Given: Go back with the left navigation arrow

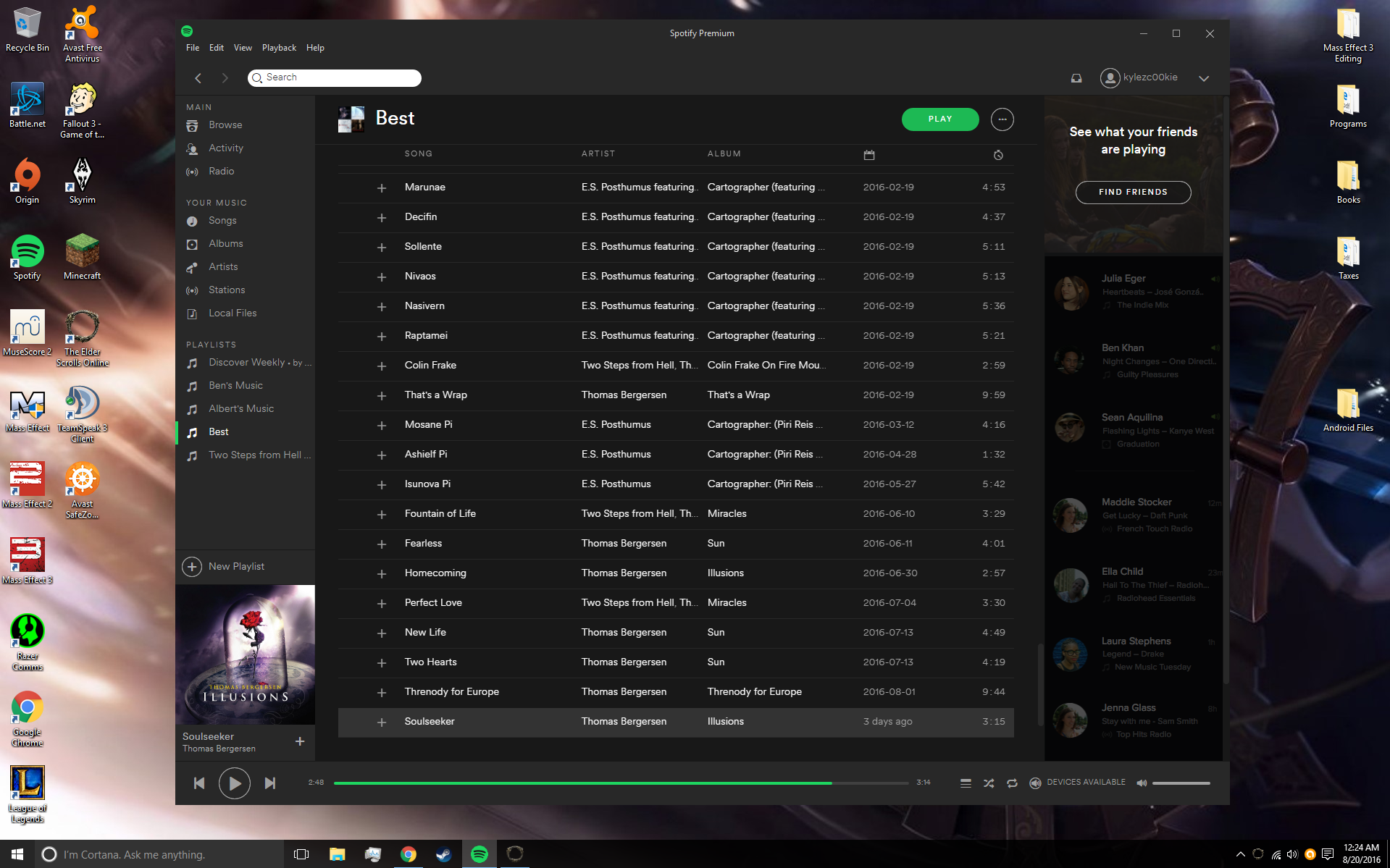Looking at the screenshot, I should [198, 78].
